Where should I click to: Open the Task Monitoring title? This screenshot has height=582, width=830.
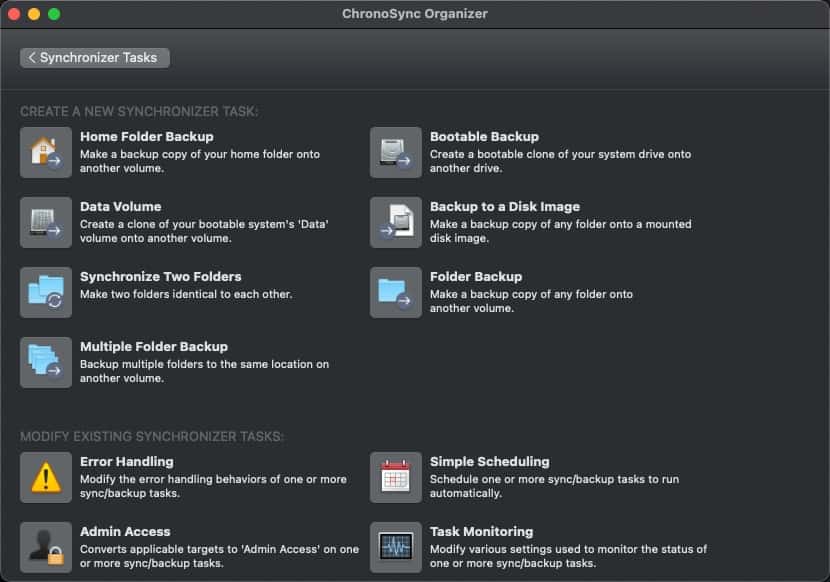point(482,531)
